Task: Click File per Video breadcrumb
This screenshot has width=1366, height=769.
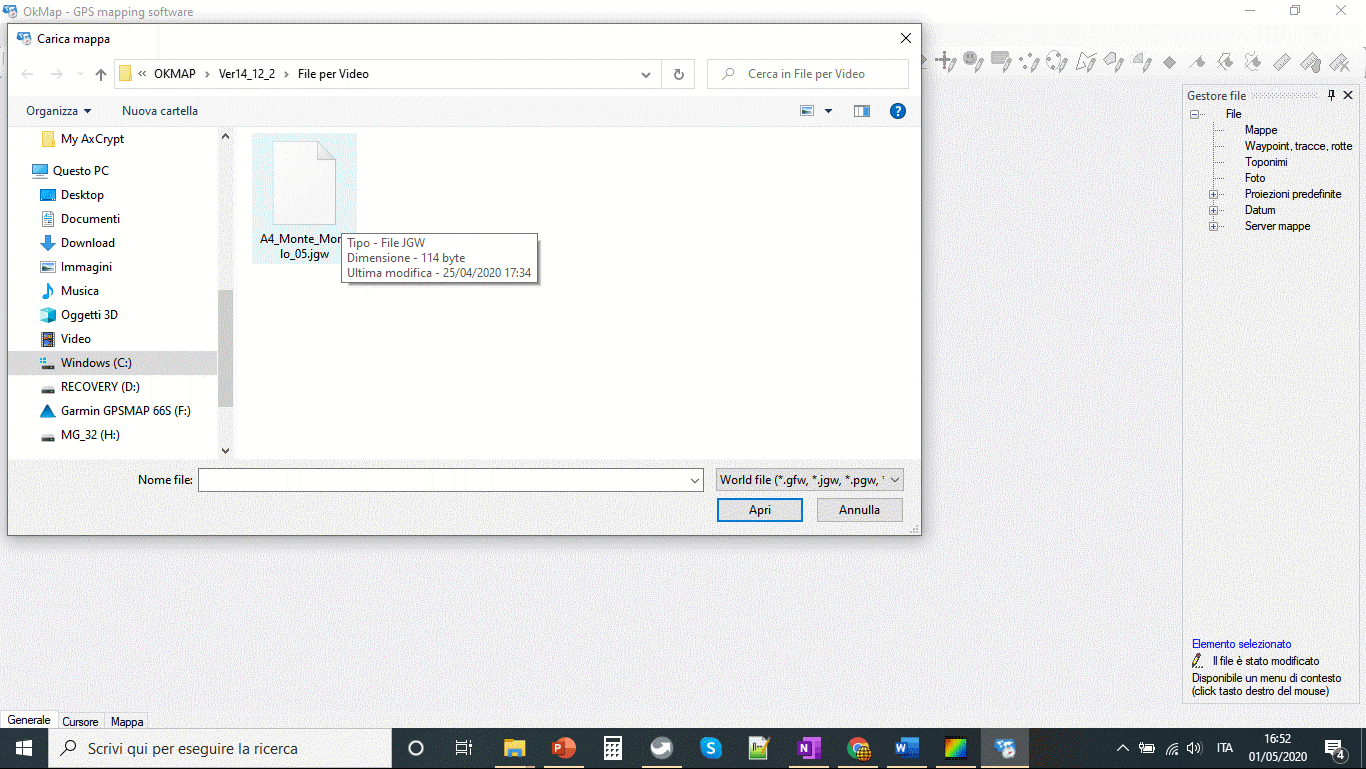Action: tap(333, 74)
